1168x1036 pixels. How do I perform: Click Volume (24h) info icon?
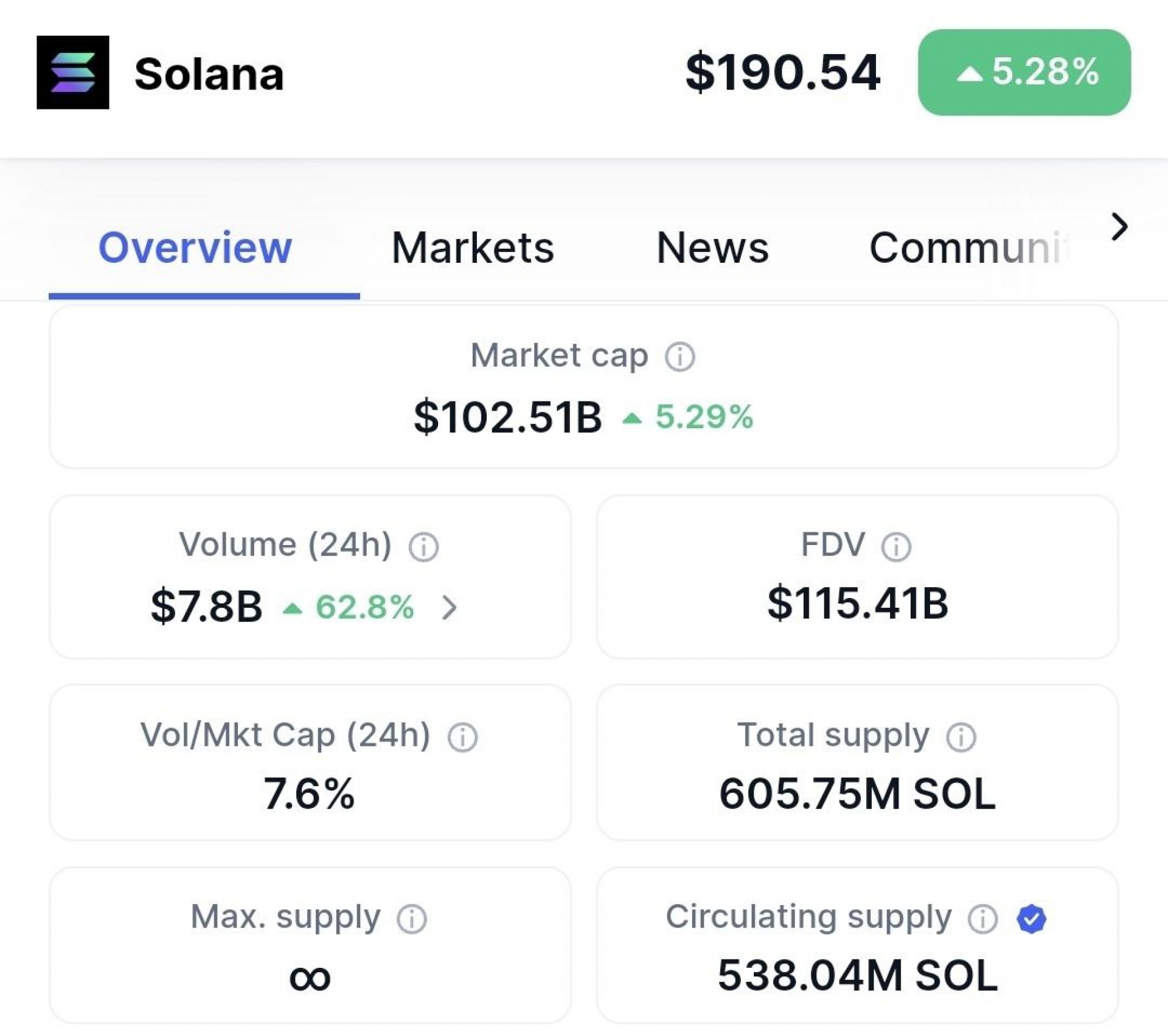point(423,546)
